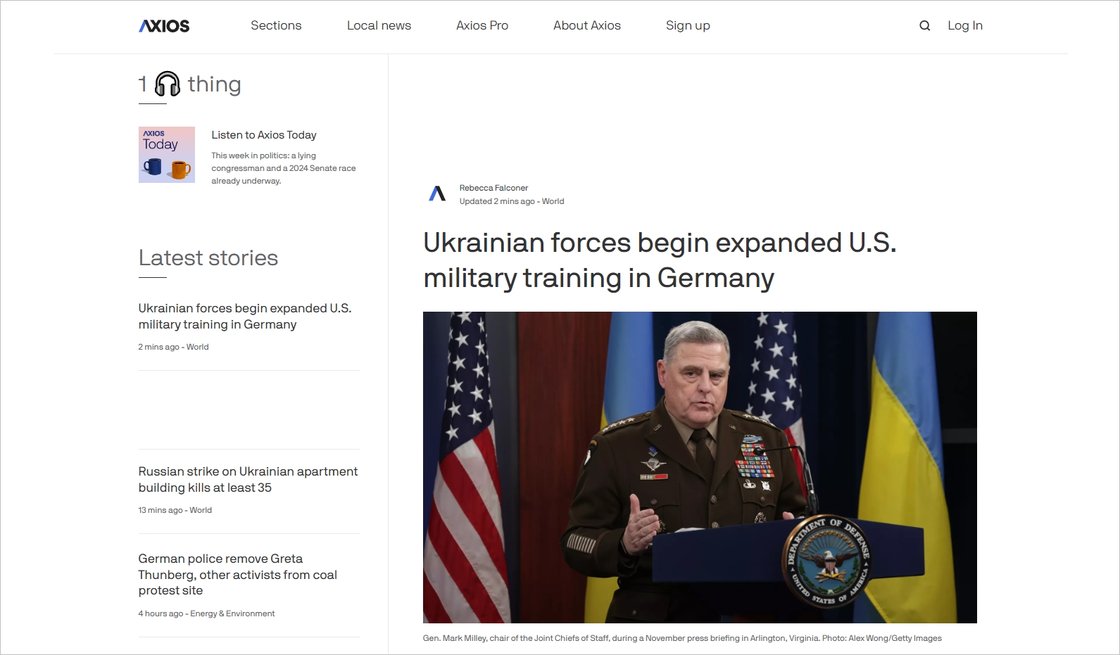Expand the Sections menu
This screenshot has height=655, width=1120.
point(276,26)
